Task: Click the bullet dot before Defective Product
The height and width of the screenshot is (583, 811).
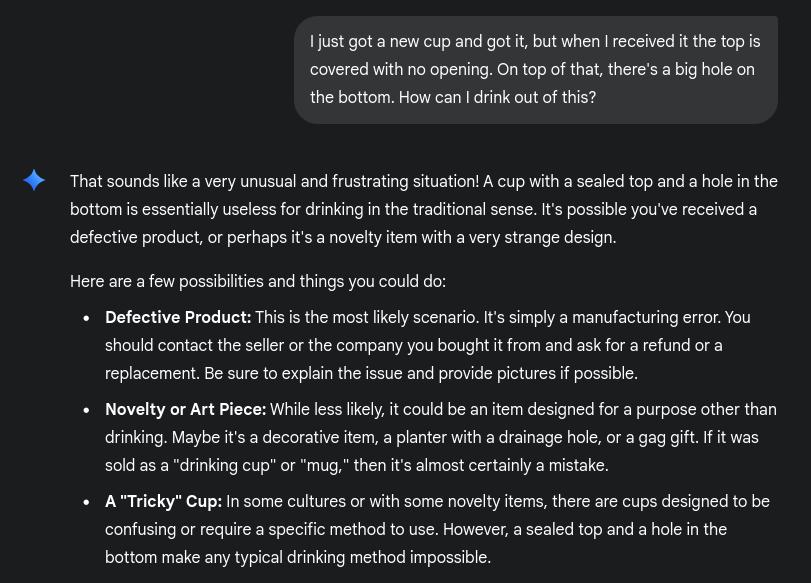Action: click(86, 318)
